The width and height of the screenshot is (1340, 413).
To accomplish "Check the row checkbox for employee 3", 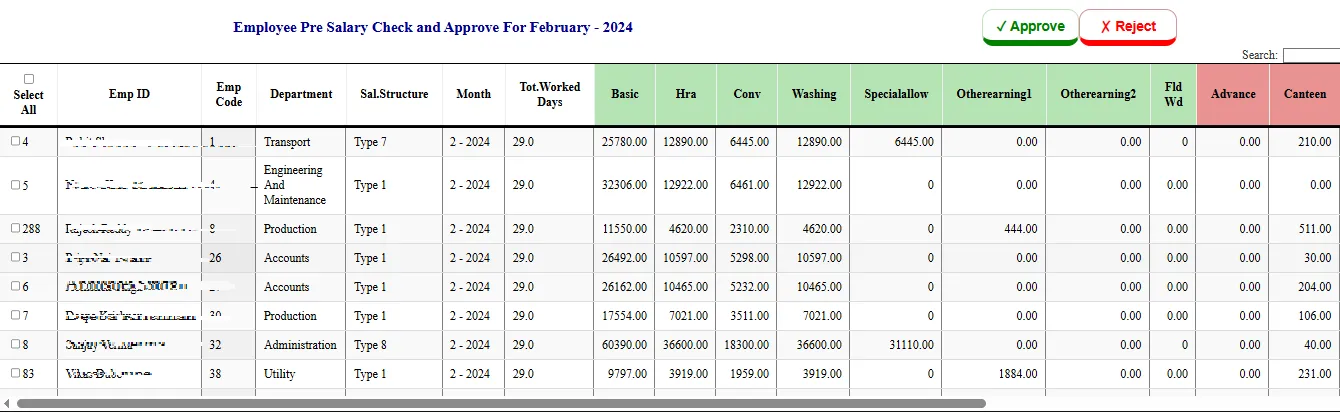I will (15, 258).
